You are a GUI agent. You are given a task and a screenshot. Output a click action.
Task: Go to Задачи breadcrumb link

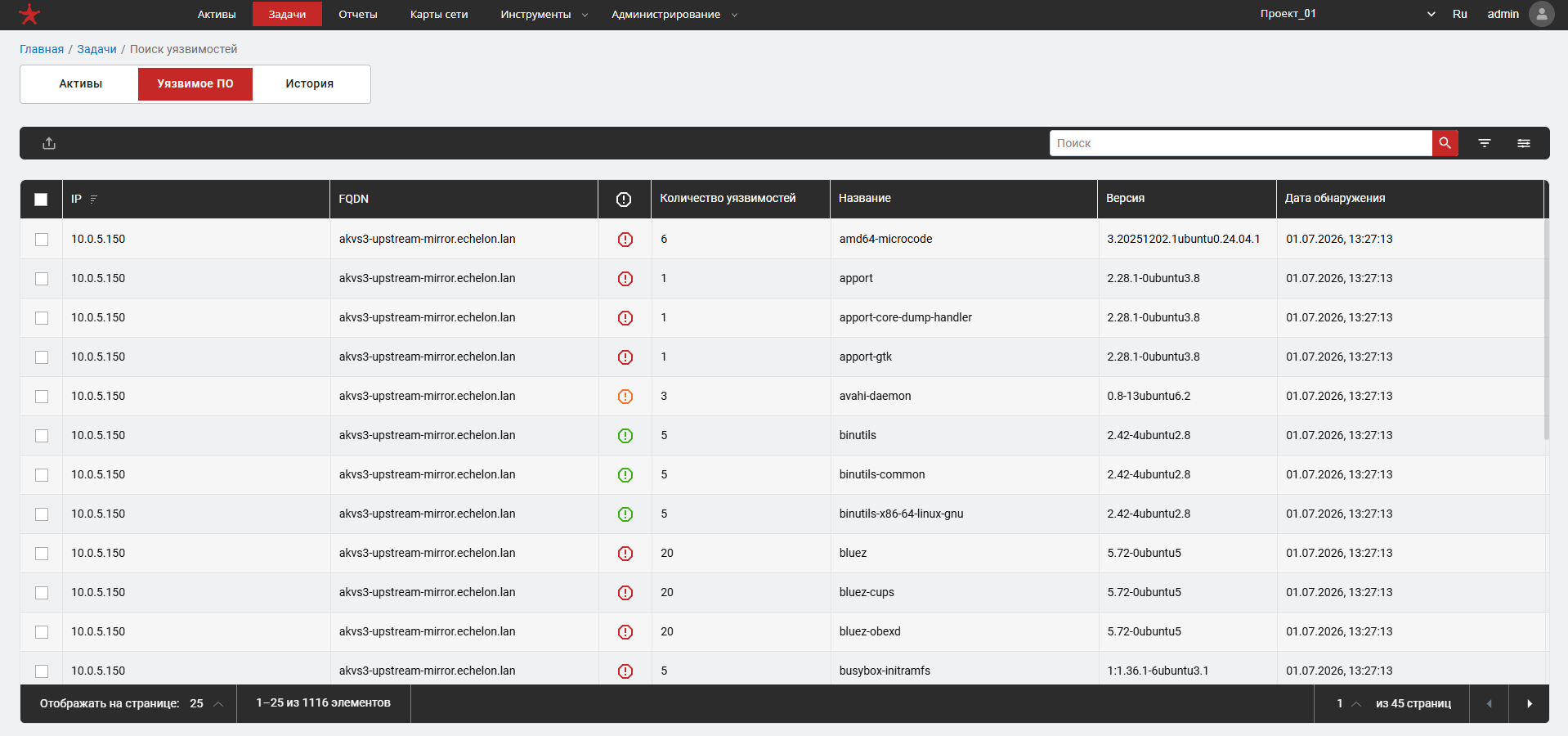96,49
